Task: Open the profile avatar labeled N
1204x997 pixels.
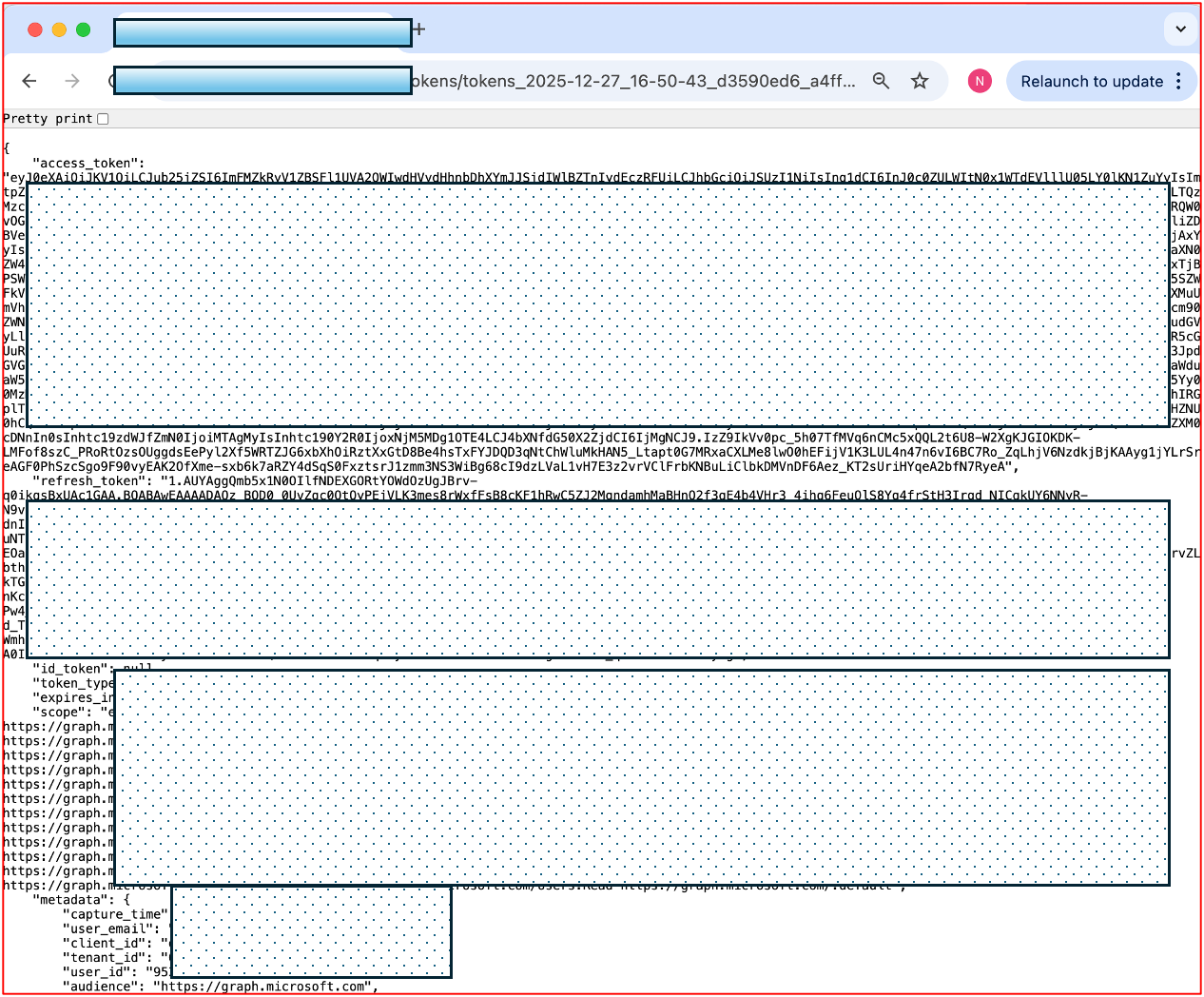Action: 980,81
